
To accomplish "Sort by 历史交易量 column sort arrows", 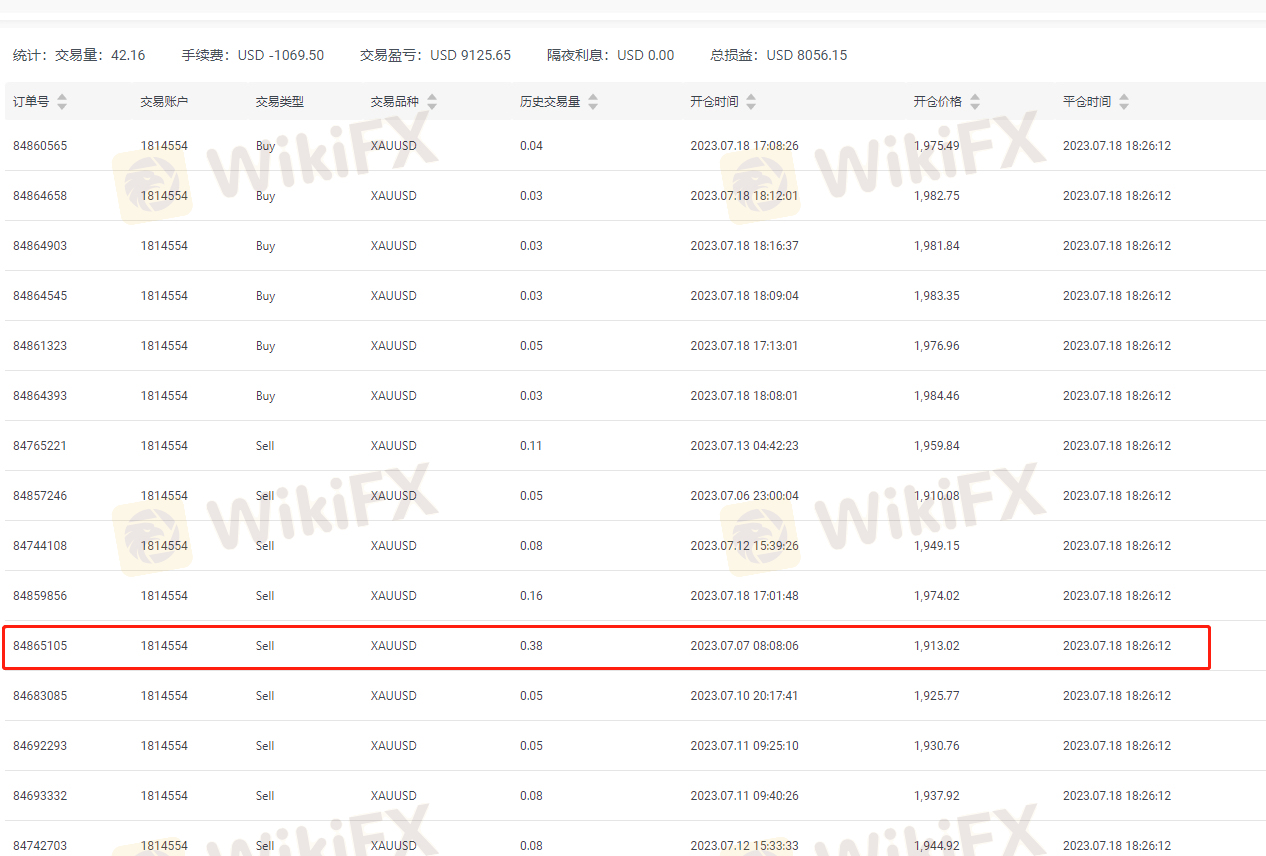I will [x=593, y=102].
